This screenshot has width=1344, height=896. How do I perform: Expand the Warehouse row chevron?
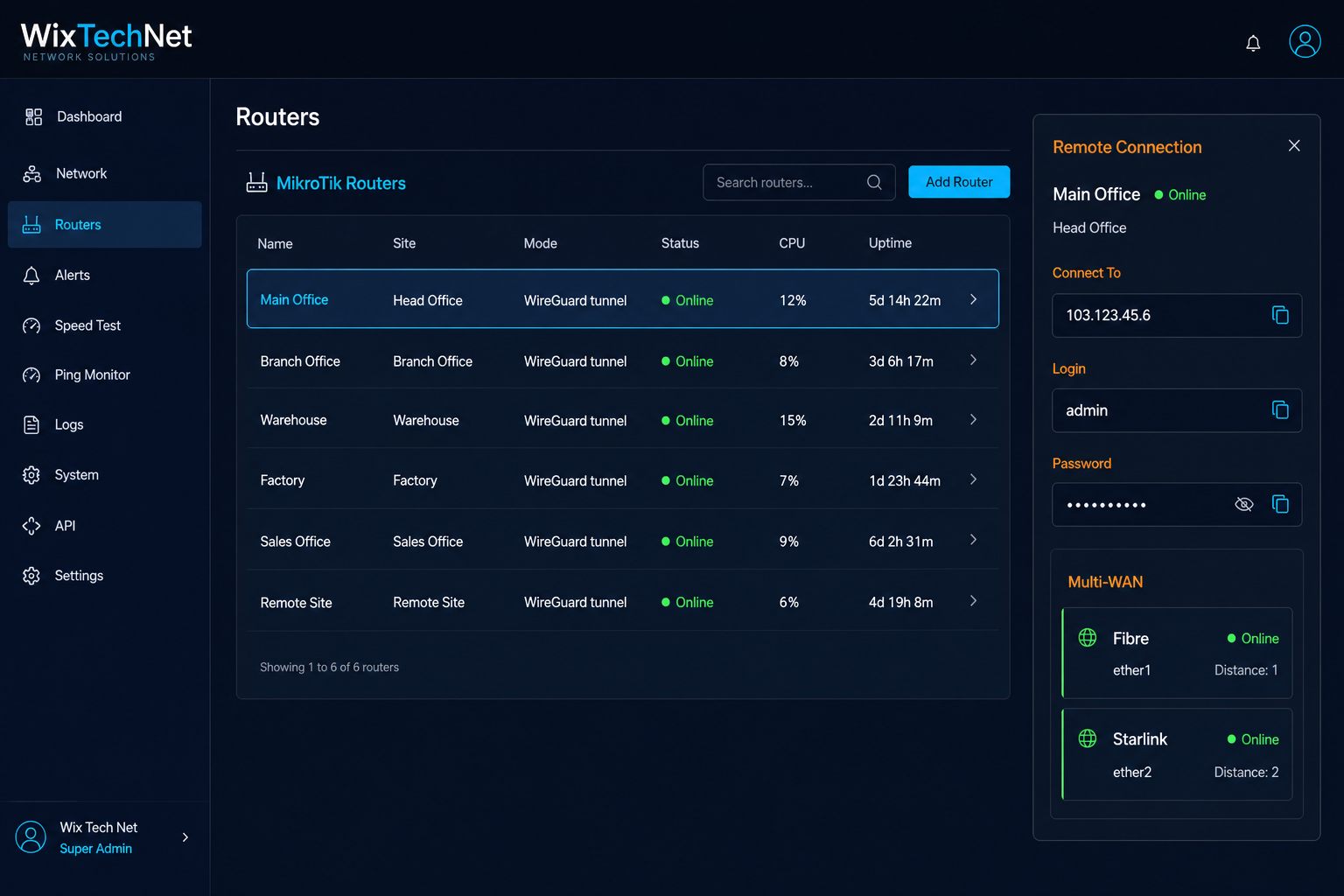point(973,419)
